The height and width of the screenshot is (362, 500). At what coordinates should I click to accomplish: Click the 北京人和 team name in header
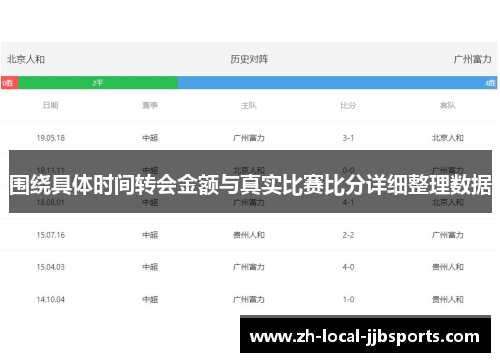pos(26,59)
